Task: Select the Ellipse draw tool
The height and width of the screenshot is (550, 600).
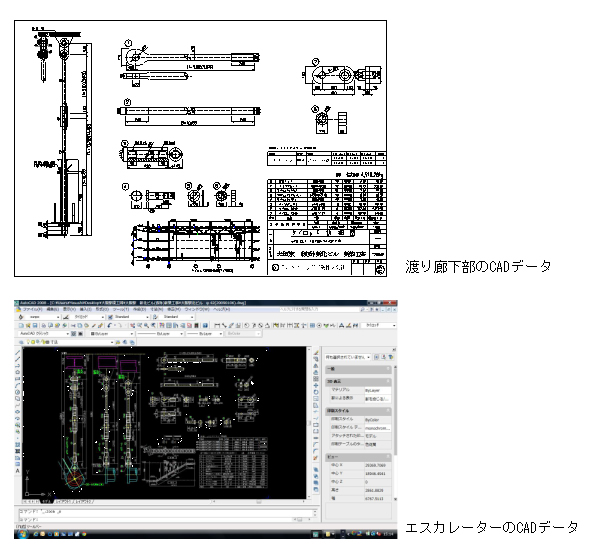Action: pyautogui.click(x=18, y=412)
